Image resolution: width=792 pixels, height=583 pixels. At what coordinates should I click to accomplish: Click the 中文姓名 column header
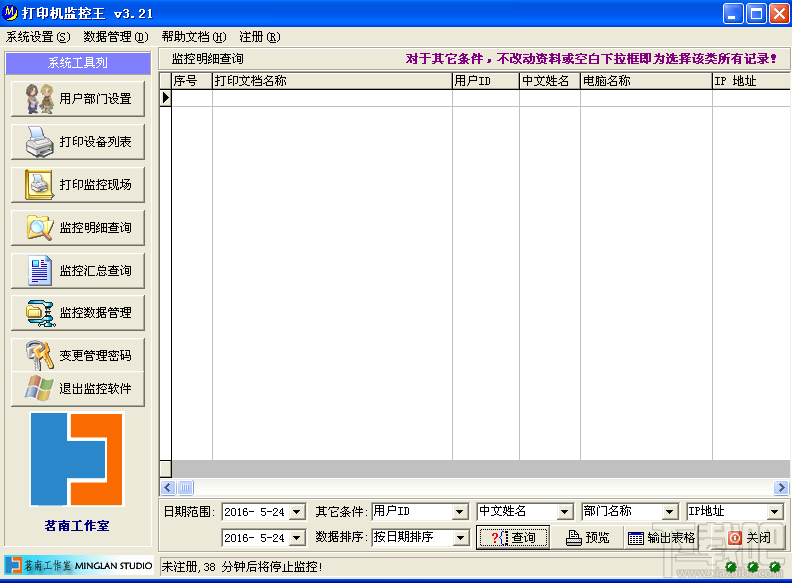(550, 81)
